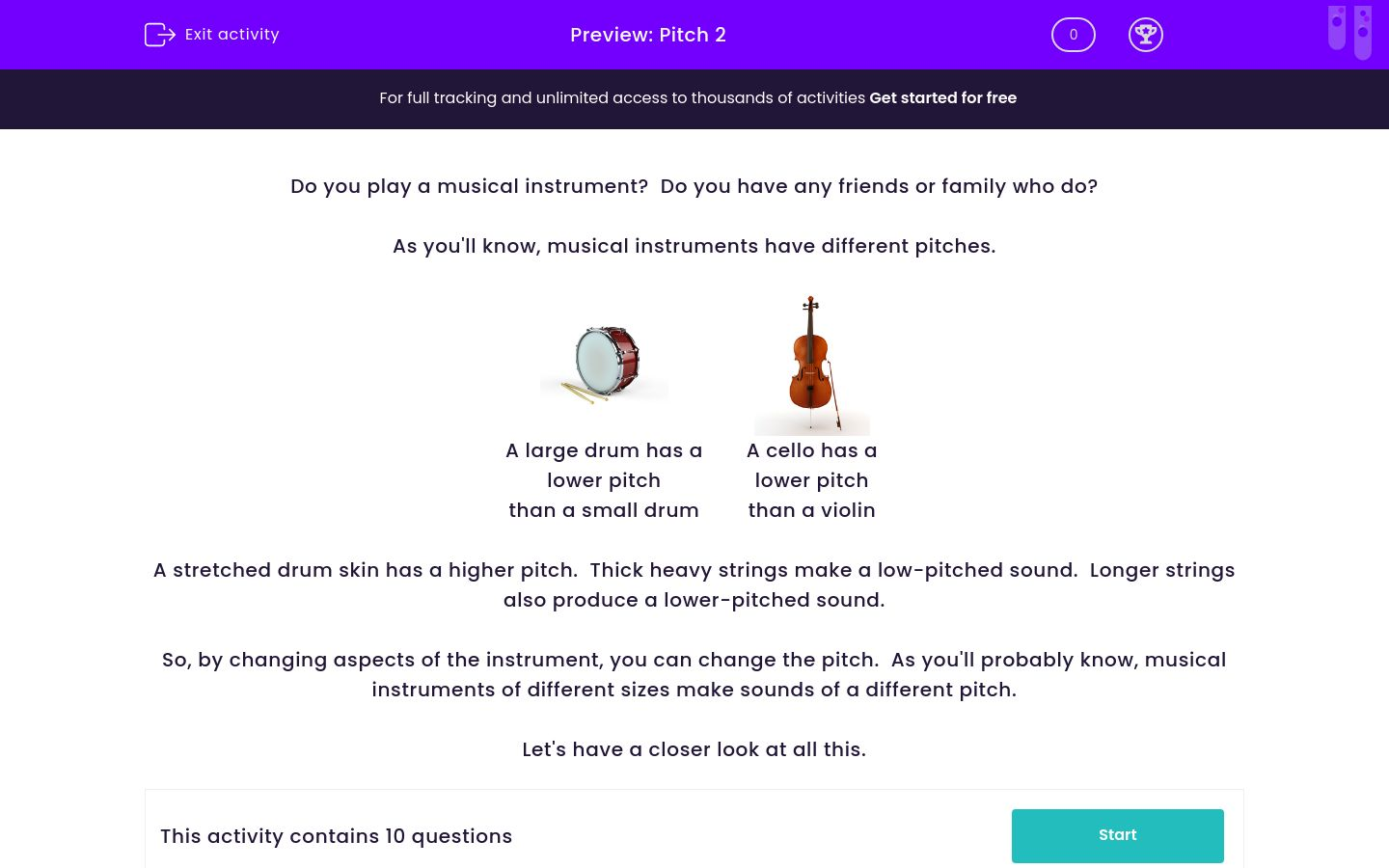Image resolution: width=1389 pixels, height=868 pixels.
Task: Select the cello picture
Action: [x=811, y=364]
